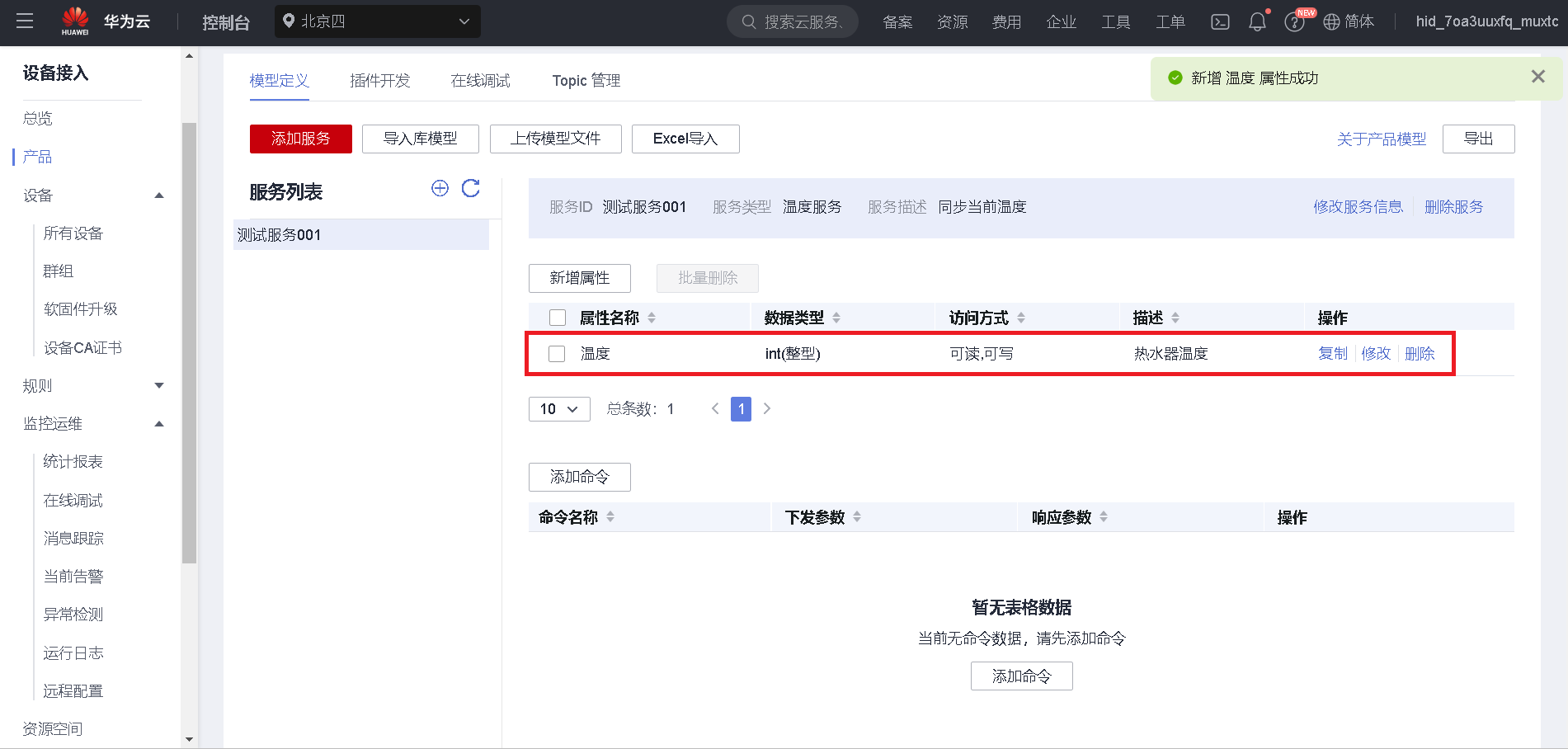The height and width of the screenshot is (749, 1568).
Task: Sort by 数据类型 column
Action: pos(836,318)
